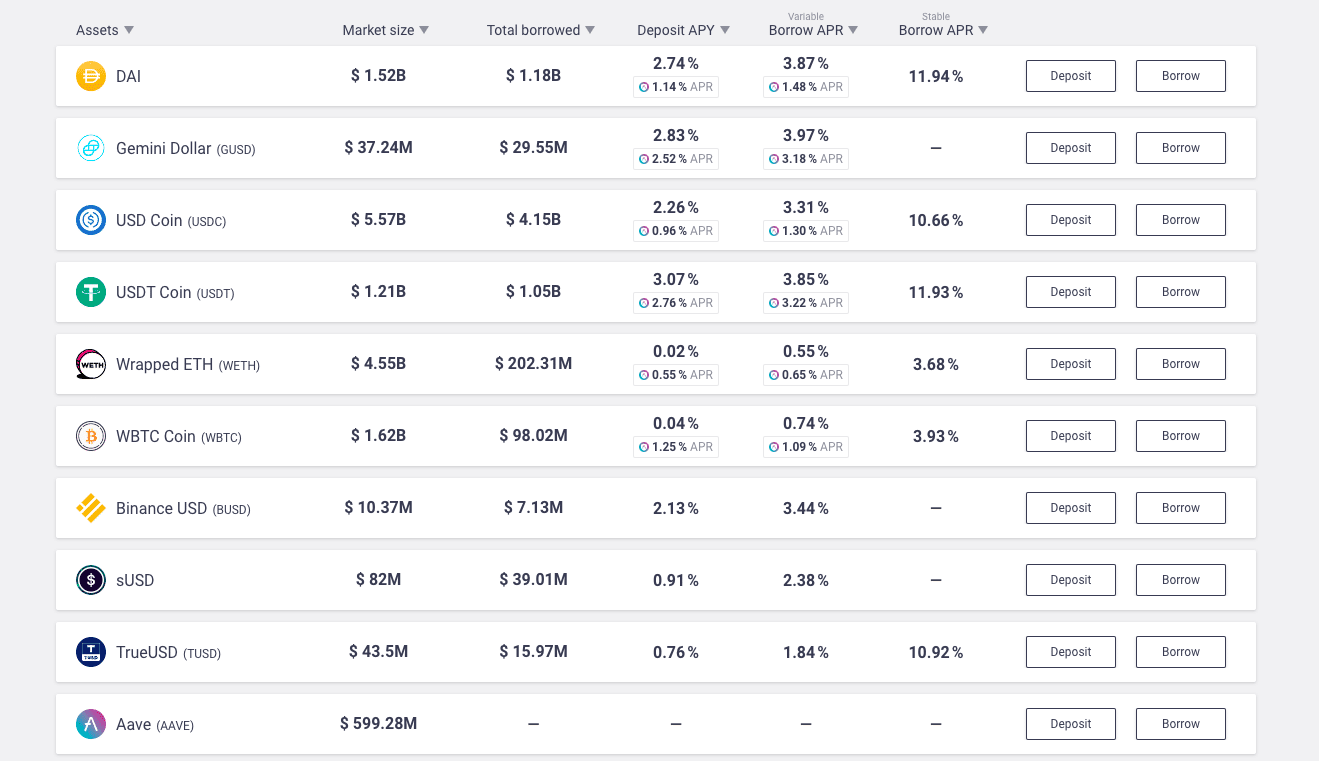Click USDC borrow 1.30% APR reward badge

pos(806,231)
